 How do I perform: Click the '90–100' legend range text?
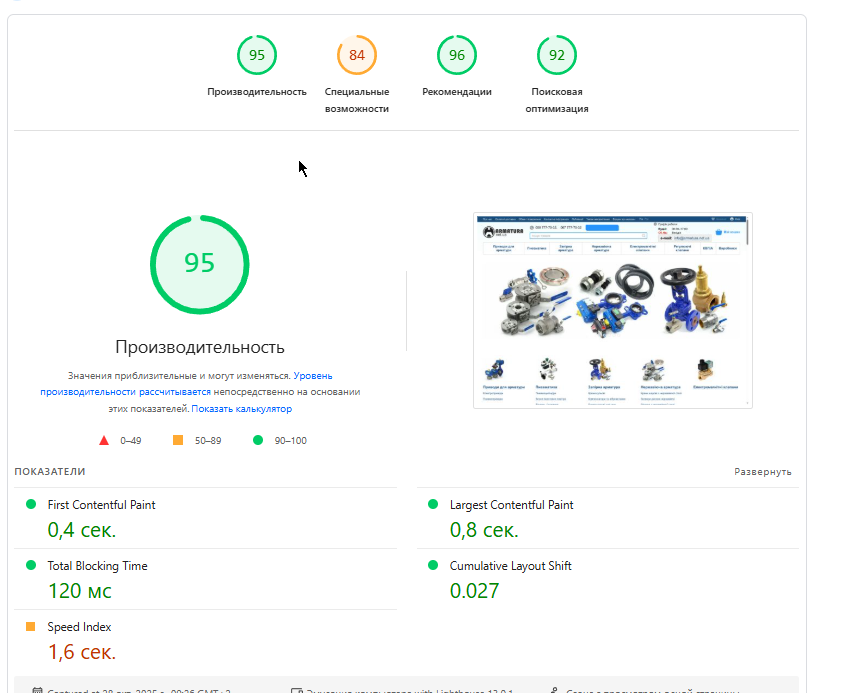(x=291, y=440)
